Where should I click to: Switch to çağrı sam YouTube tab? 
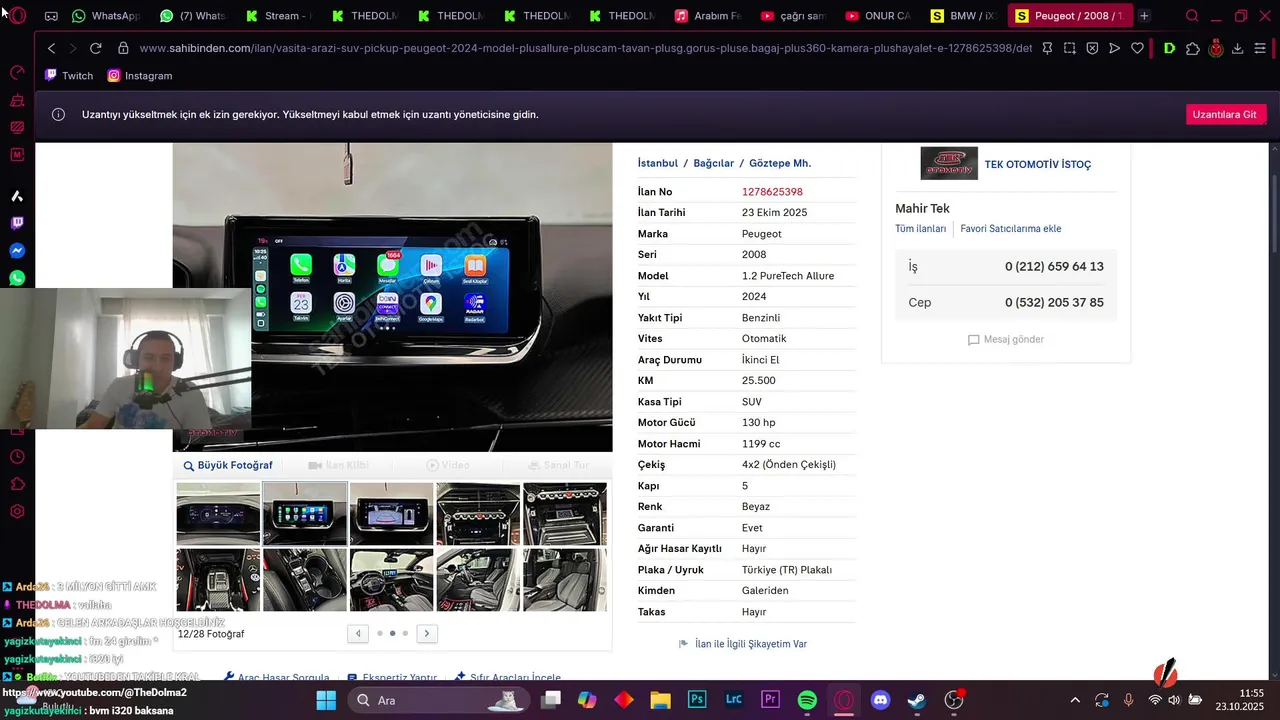tap(792, 16)
